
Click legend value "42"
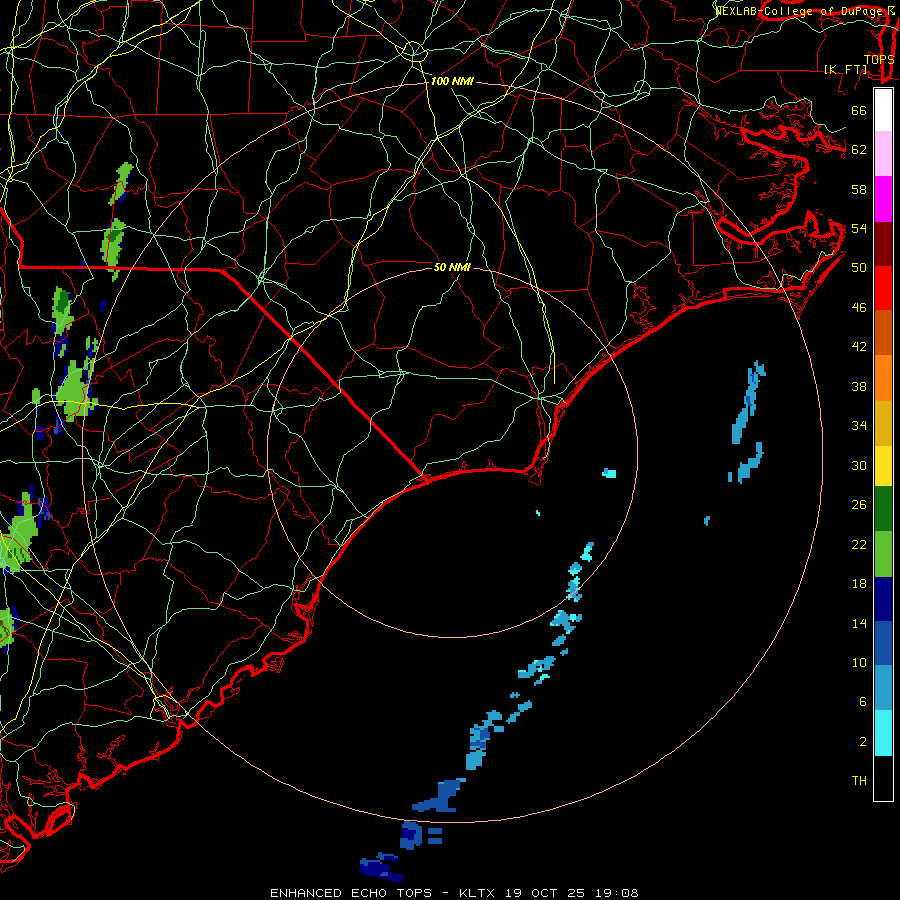[x=859, y=347]
